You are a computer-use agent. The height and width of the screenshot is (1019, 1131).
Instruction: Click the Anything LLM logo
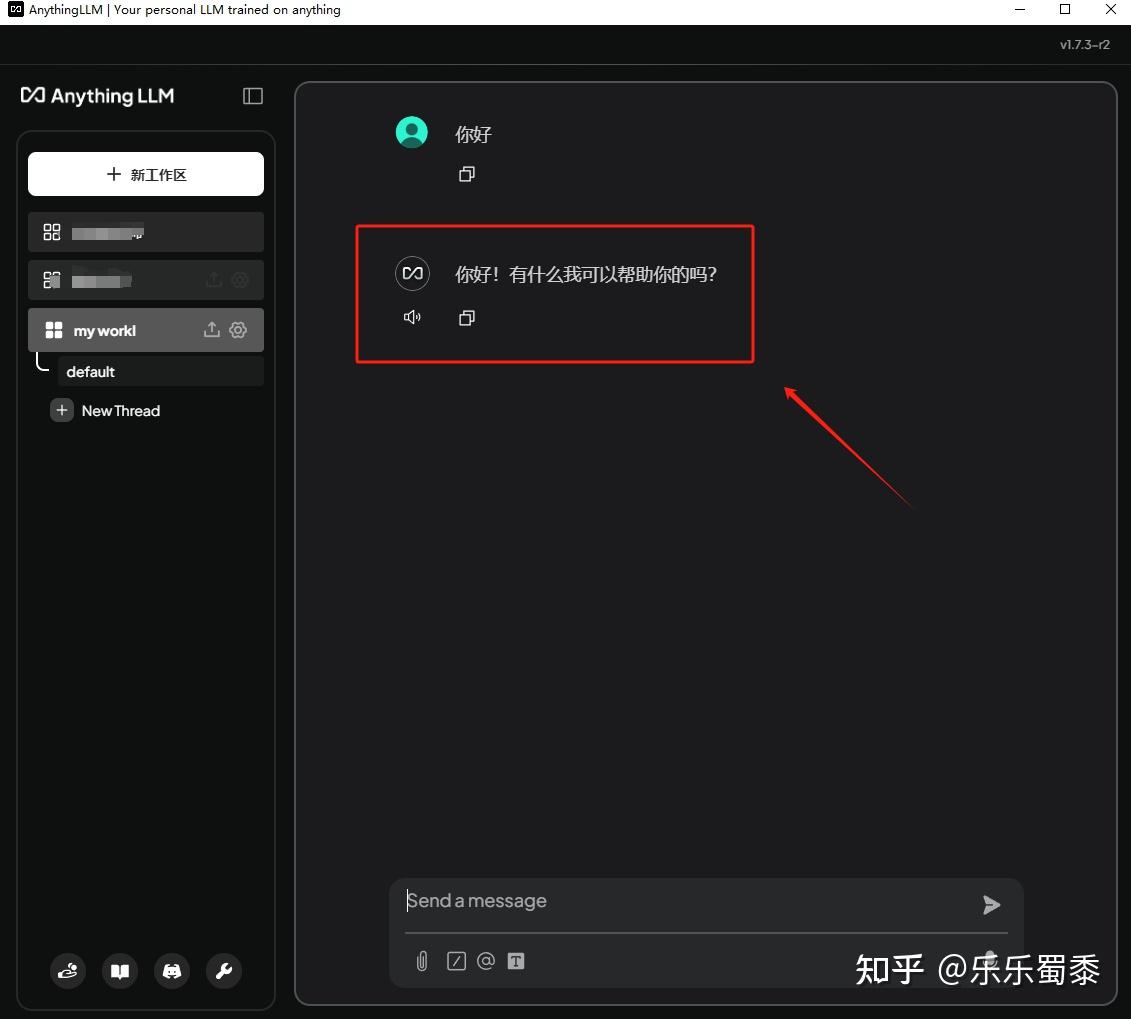point(97,96)
